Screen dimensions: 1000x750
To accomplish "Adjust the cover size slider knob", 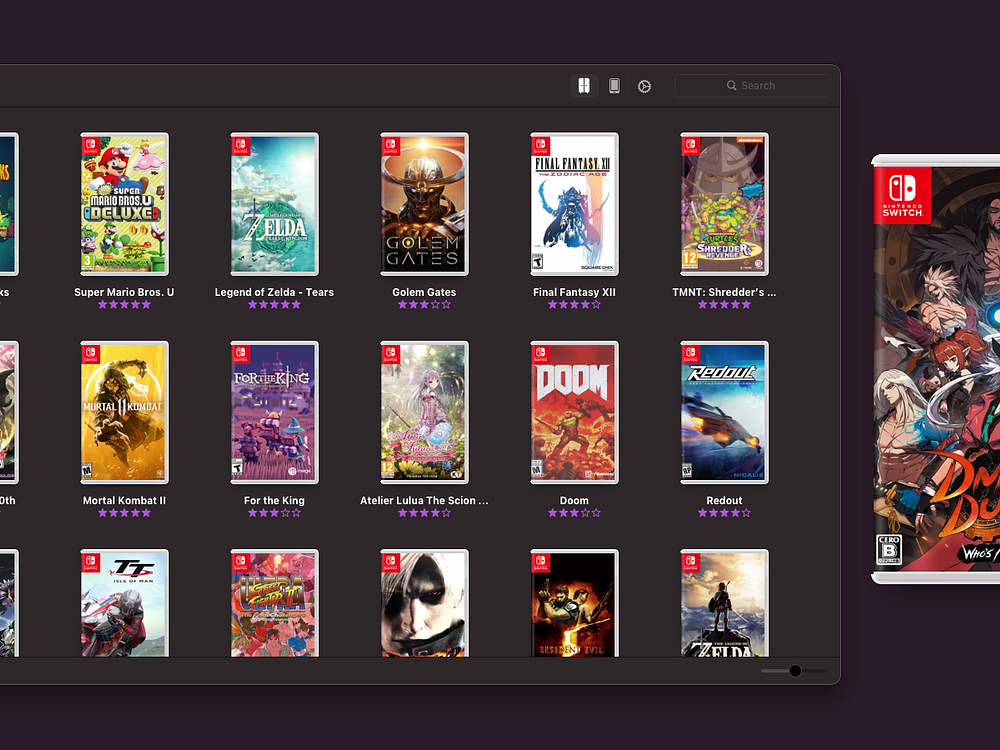I will click(795, 670).
